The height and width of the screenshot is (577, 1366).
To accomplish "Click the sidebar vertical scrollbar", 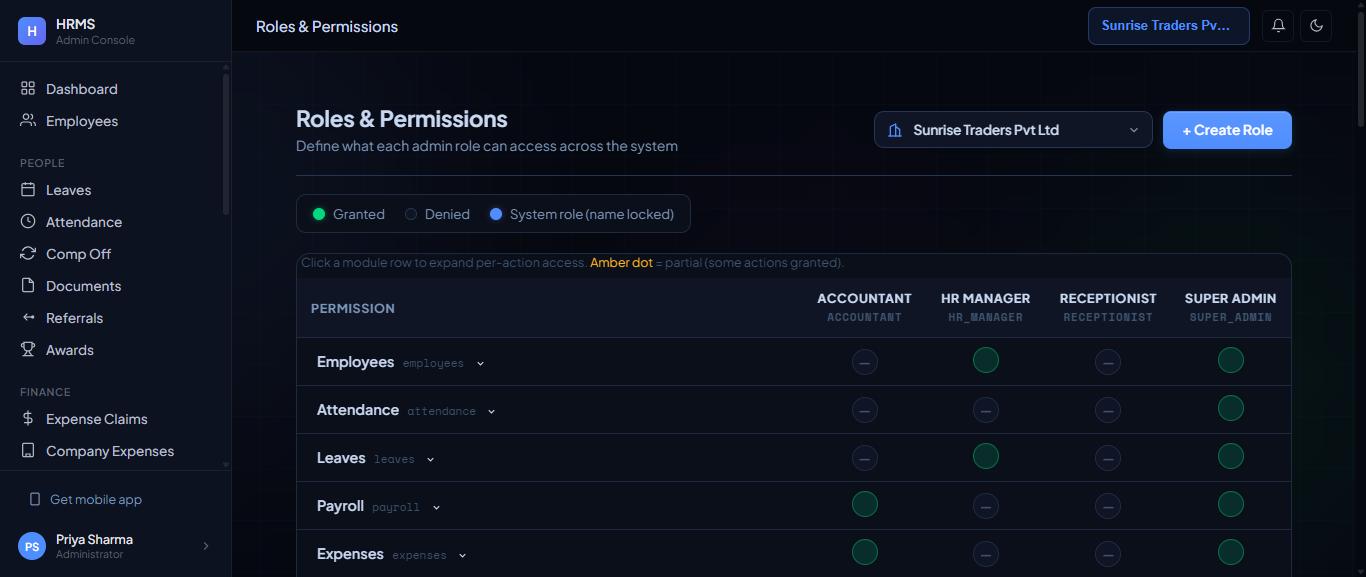I will [x=226, y=142].
